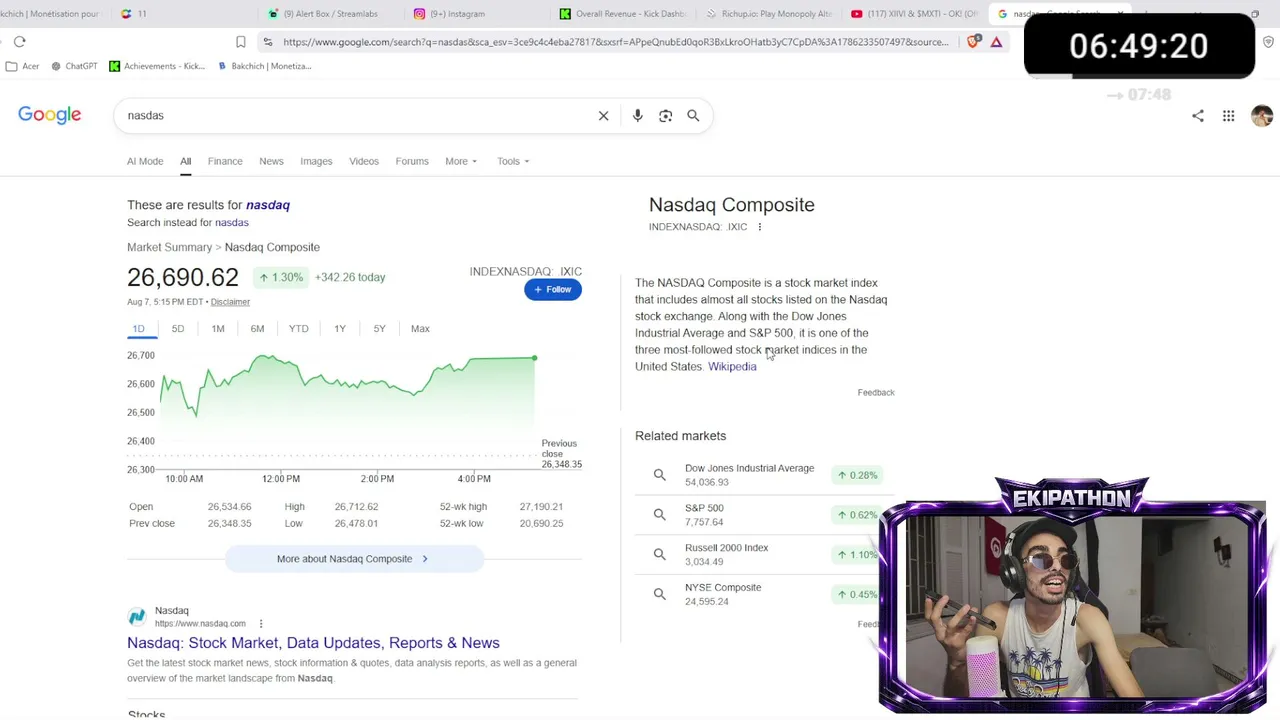Reload the page in the browser toolbar
This screenshot has width=1280, height=720.
[19, 41]
